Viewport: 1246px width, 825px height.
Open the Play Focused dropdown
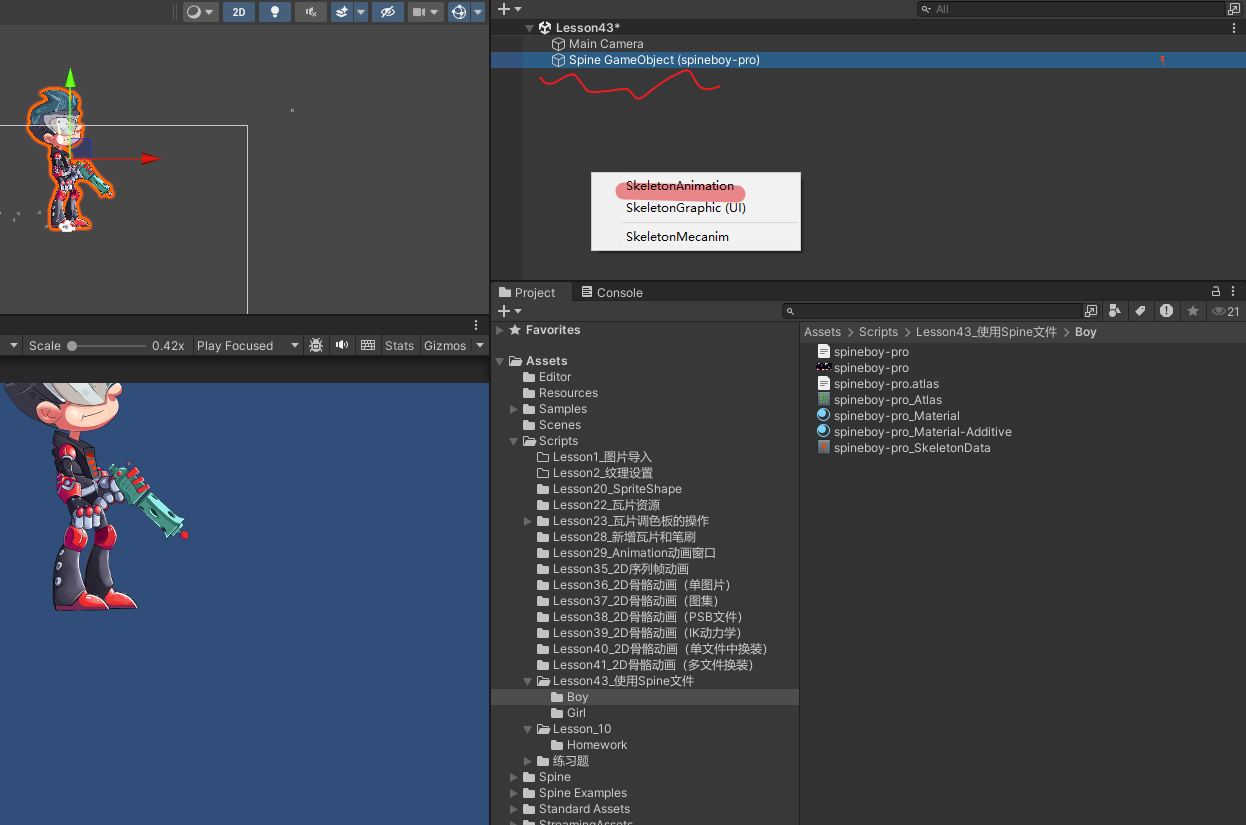coord(248,346)
